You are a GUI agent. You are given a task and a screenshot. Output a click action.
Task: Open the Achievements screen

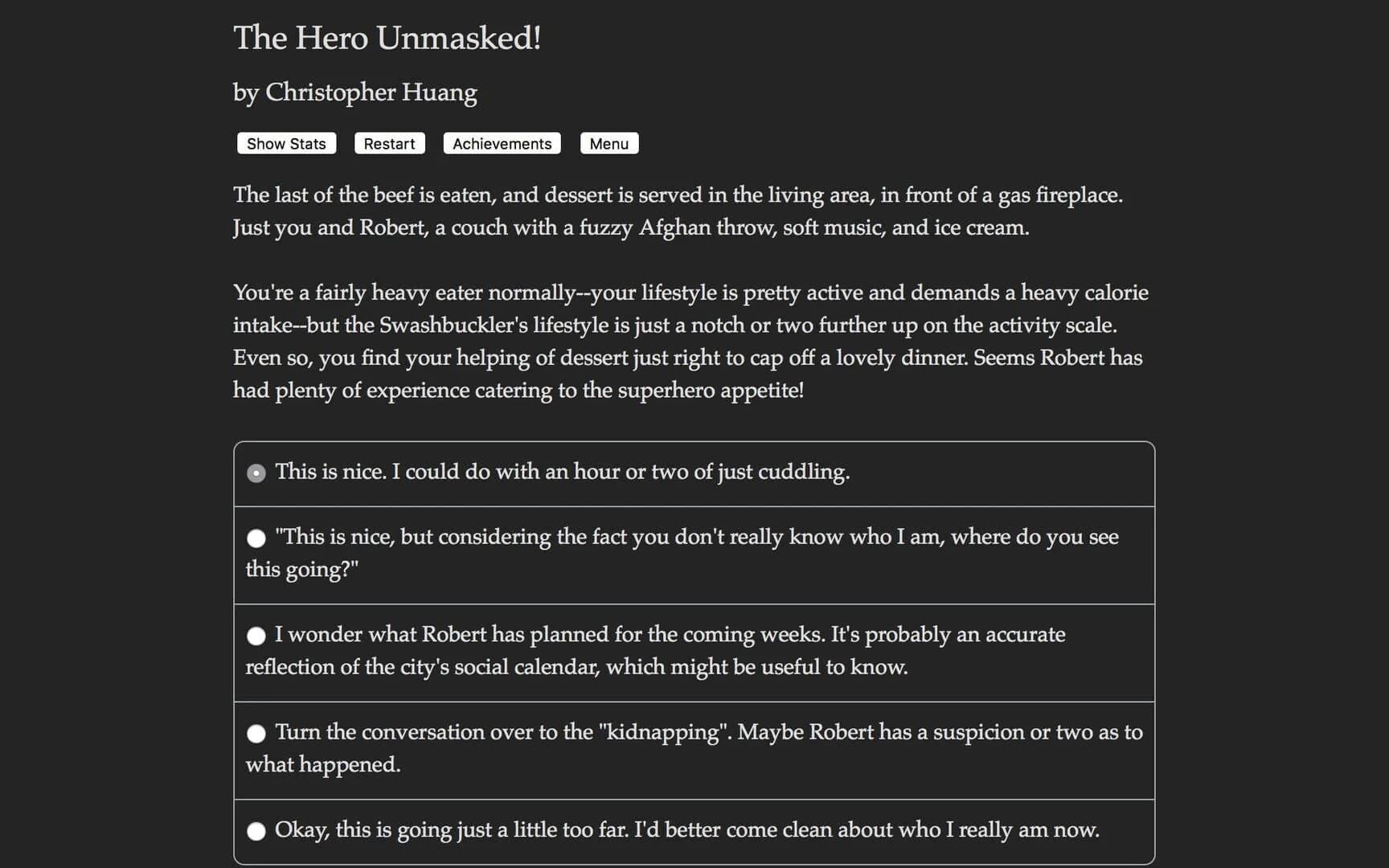click(501, 143)
